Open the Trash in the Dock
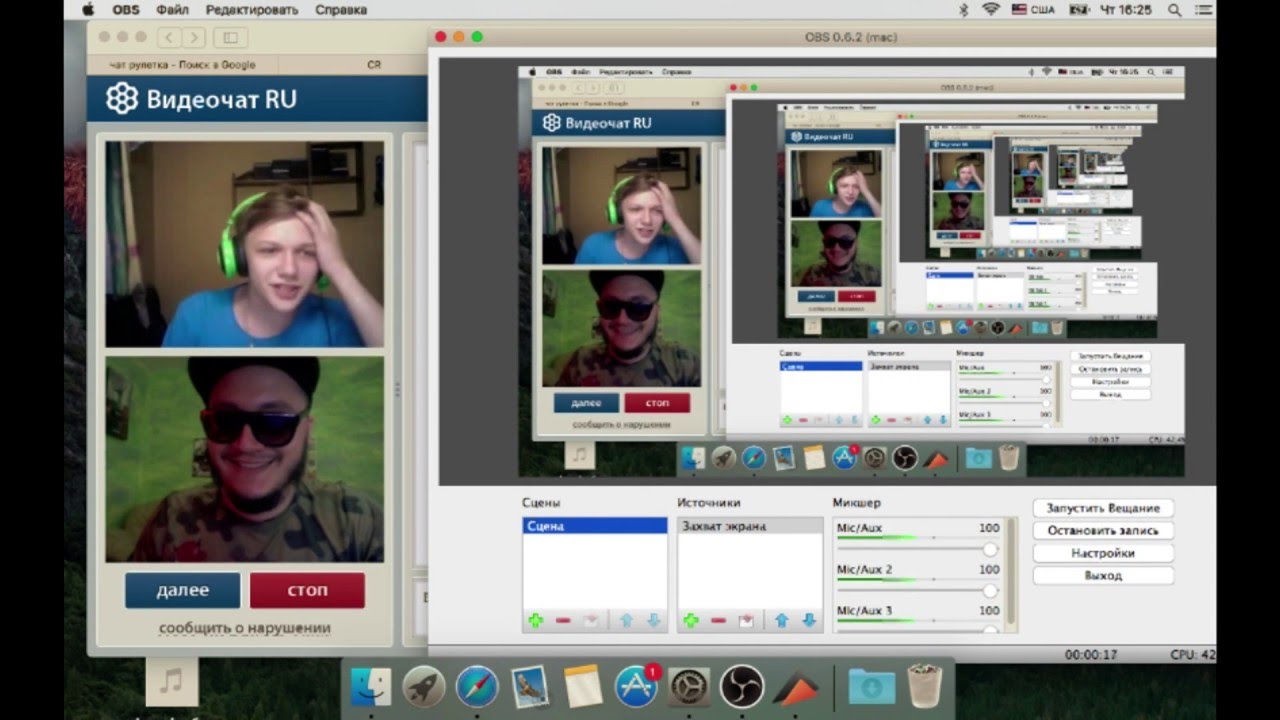This screenshot has width=1280, height=720. 925,687
